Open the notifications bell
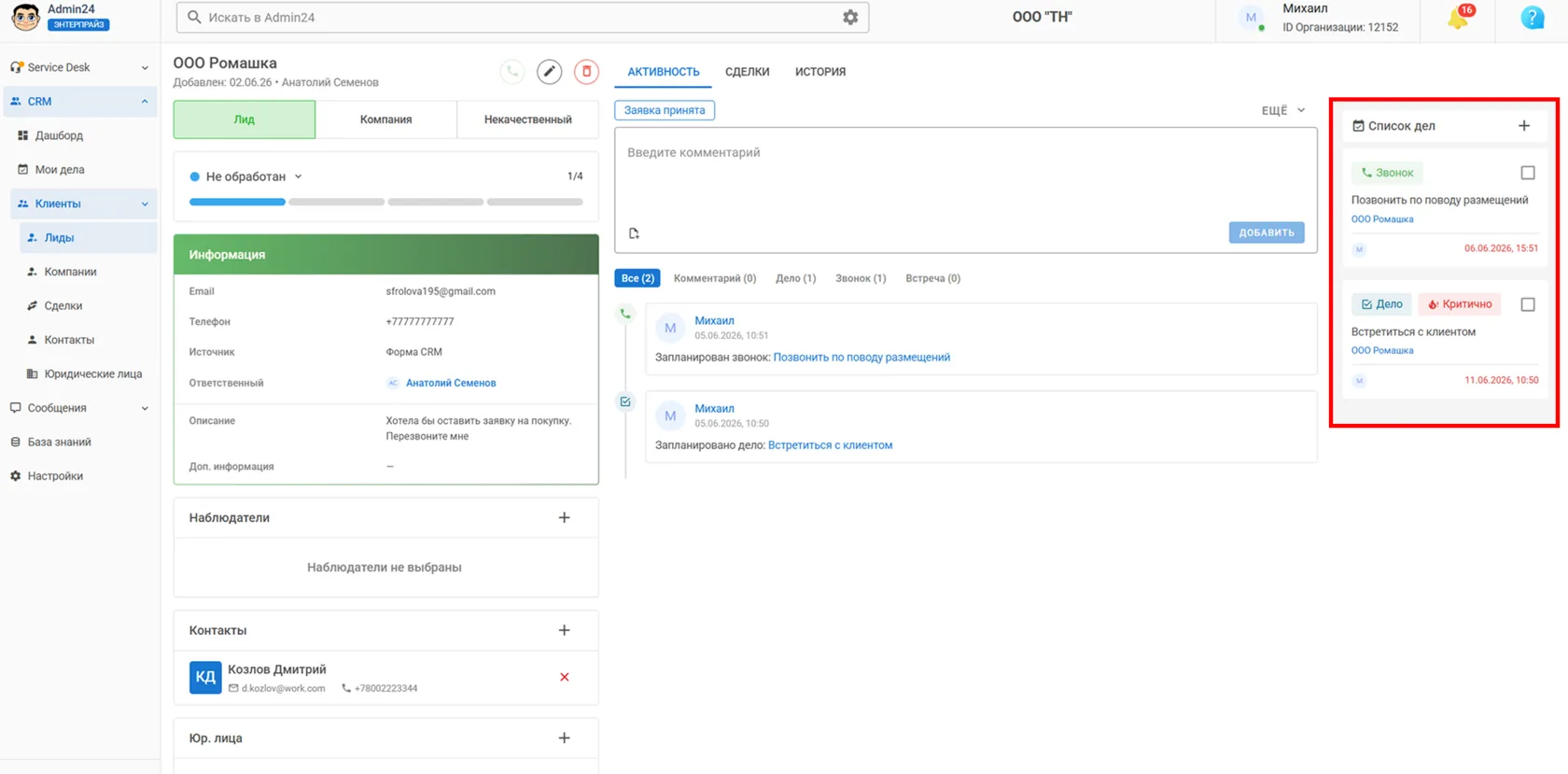 click(1459, 18)
